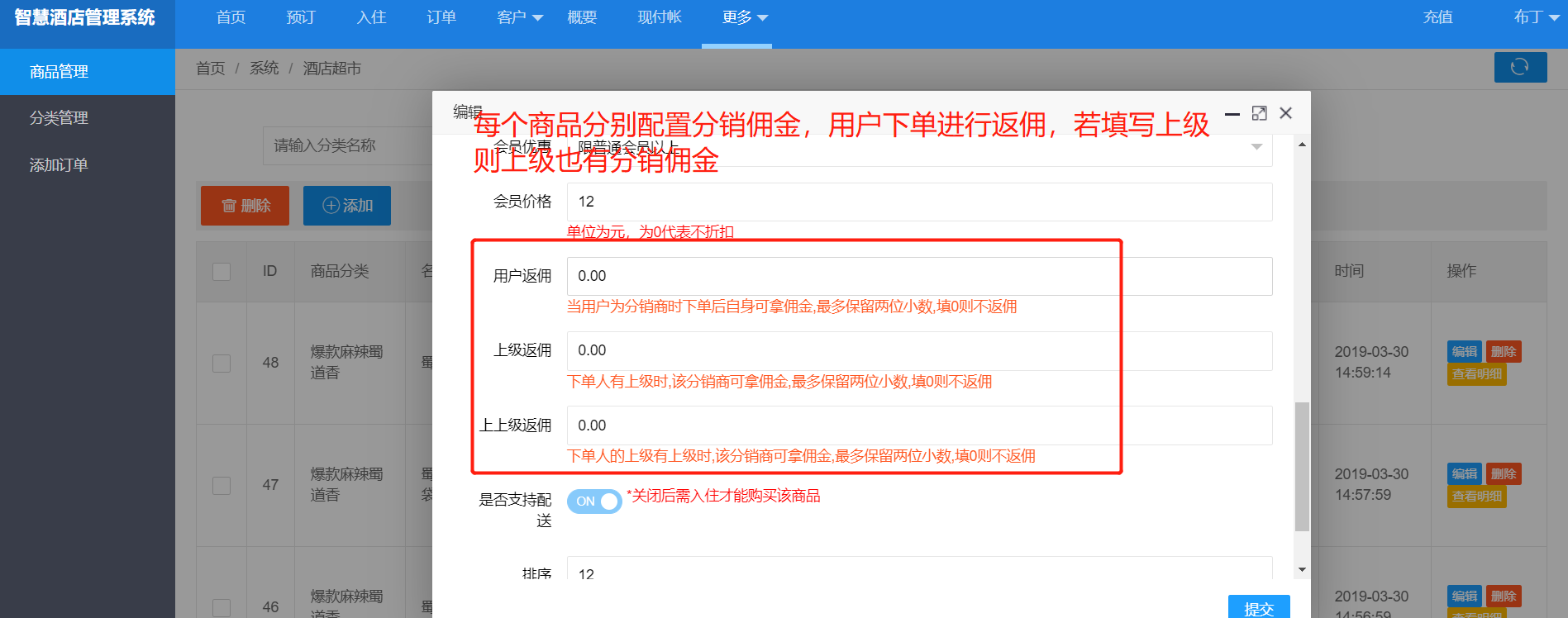Open the 现付帐 nav tab
1568x618 pixels.
click(x=660, y=17)
